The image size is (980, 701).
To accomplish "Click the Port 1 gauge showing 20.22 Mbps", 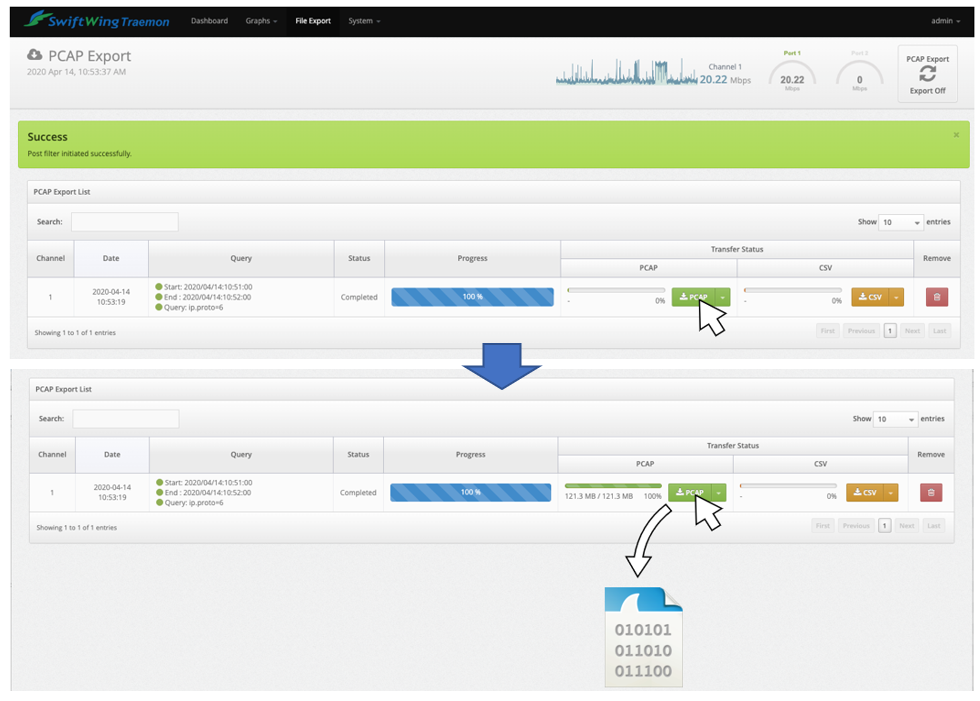I will 792,76.
